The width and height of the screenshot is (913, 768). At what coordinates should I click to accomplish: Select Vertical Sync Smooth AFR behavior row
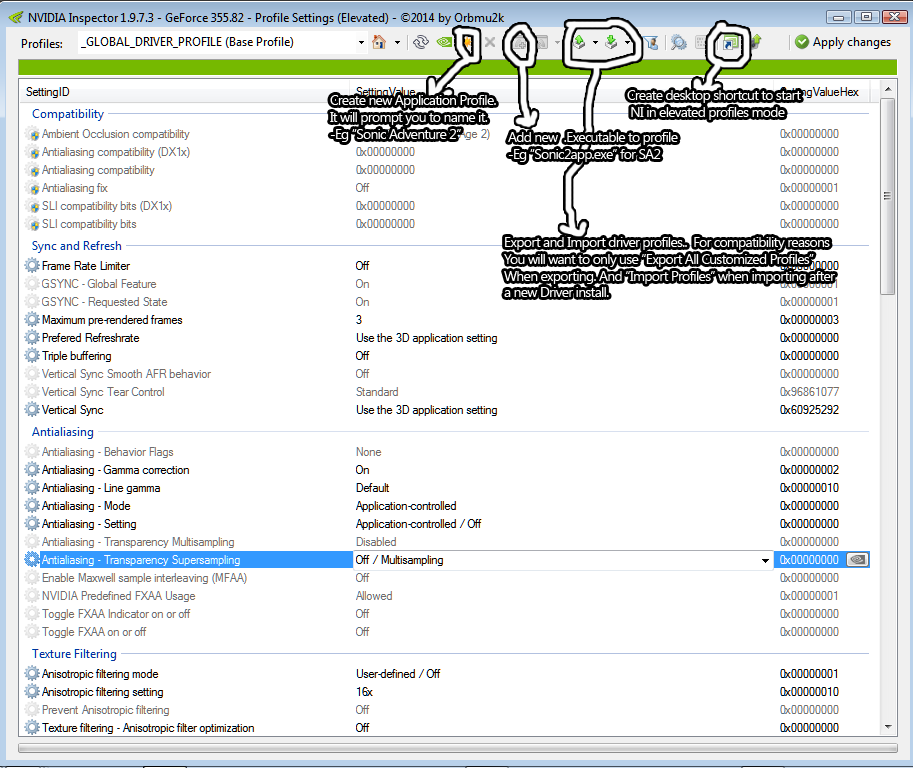126,374
